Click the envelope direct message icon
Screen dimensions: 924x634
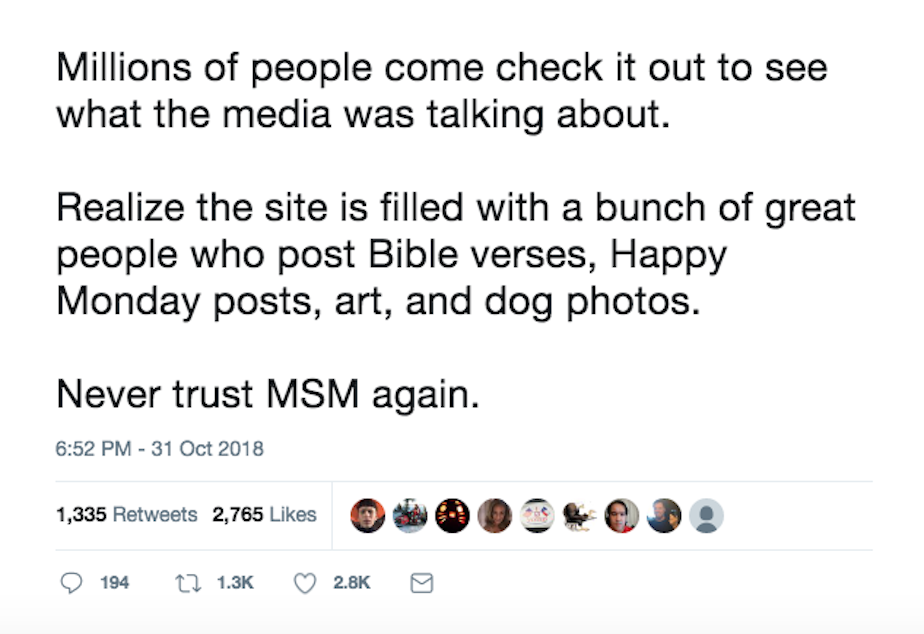(x=422, y=582)
